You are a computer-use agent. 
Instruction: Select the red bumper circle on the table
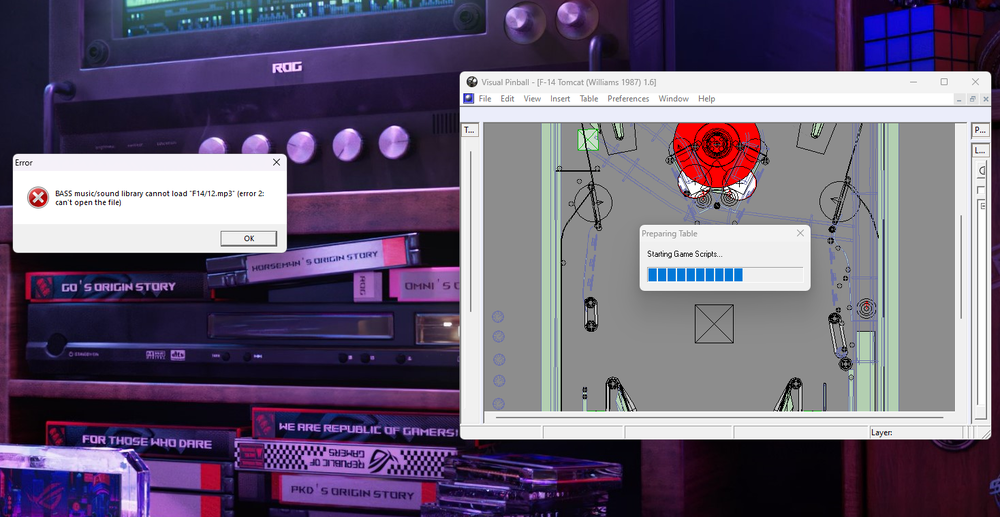tap(717, 145)
